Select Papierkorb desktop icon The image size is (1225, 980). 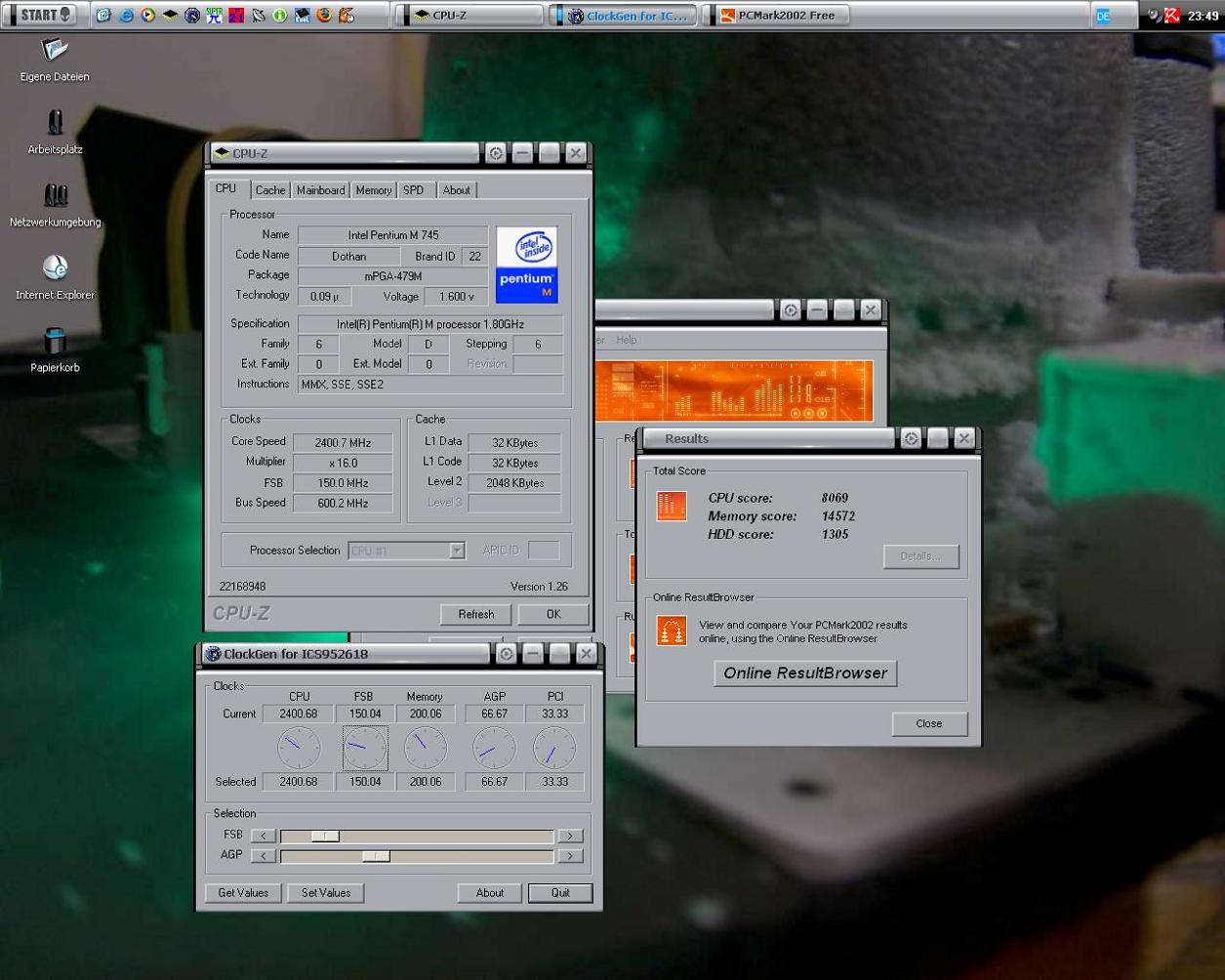[x=55, y=350]
